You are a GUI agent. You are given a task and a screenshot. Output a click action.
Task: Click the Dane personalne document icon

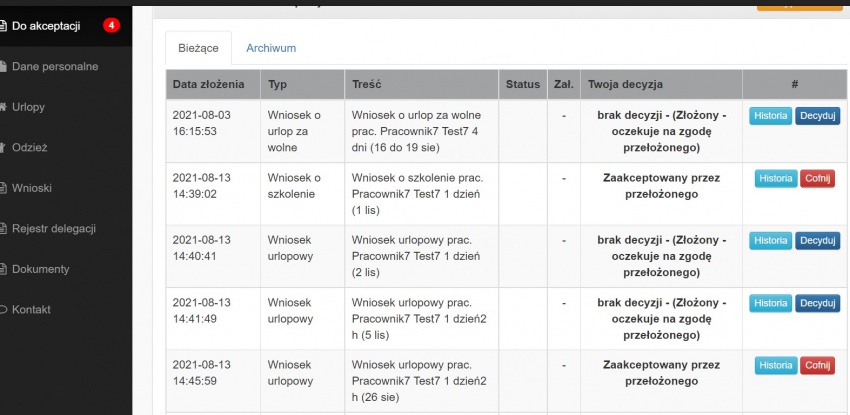click(x=3, y=67)
